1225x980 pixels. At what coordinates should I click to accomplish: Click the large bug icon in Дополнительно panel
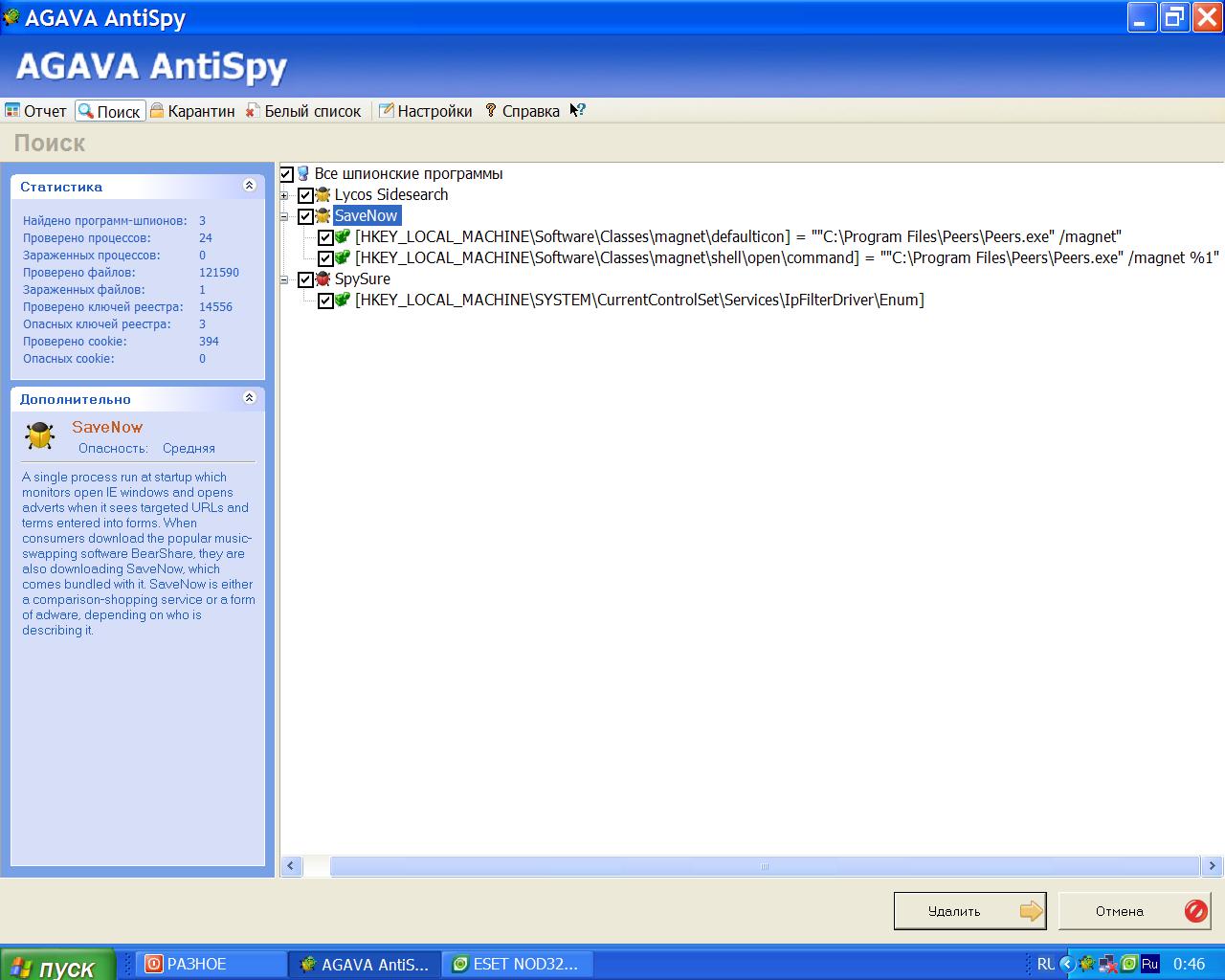click(40, 436)
